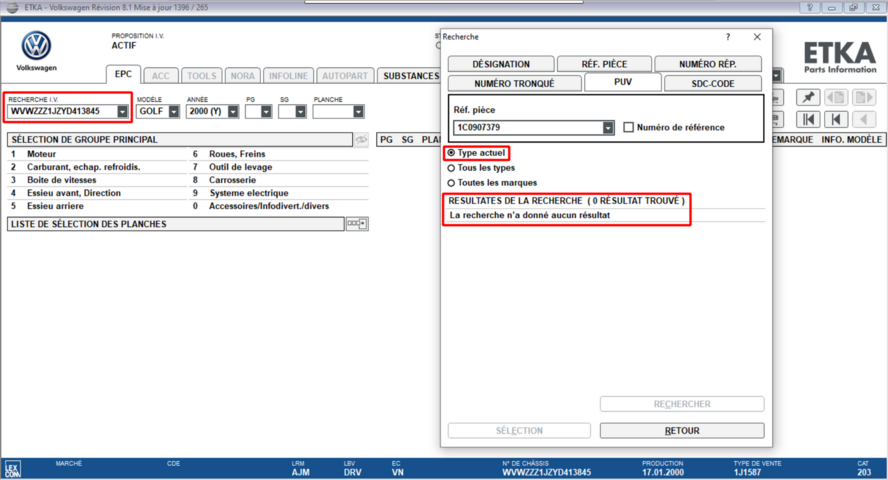Select the Toutes les marques option
The image size is (888, 480).
pyautogui.click(x=451, y=183)
